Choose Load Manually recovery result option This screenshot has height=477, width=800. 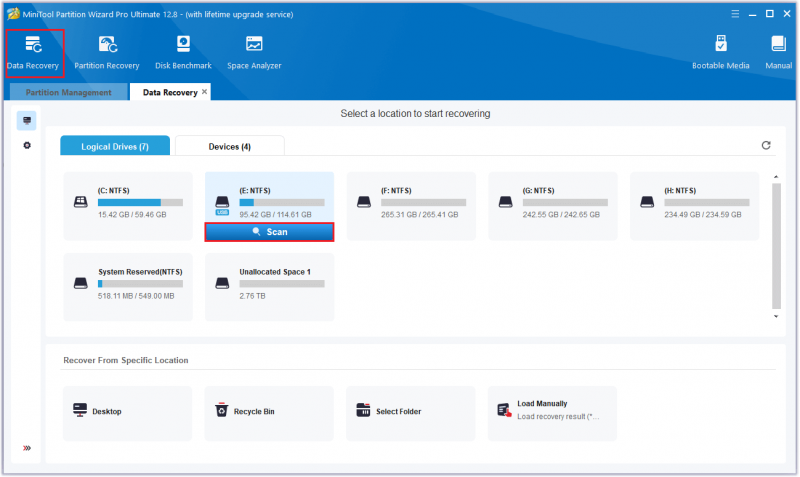[552, 413]
